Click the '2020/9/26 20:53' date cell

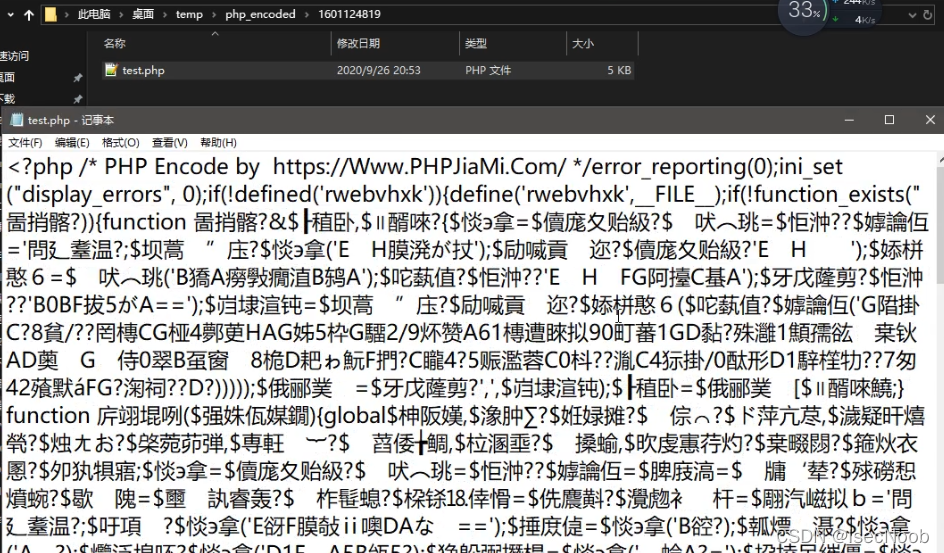pyautogui.click(x=378, y=70)
